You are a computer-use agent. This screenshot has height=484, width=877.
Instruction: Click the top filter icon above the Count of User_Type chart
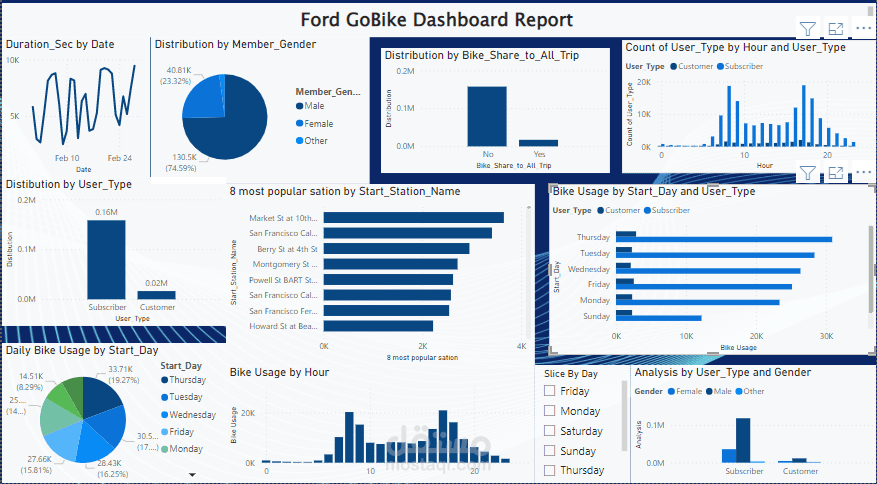tap(808, 29)
